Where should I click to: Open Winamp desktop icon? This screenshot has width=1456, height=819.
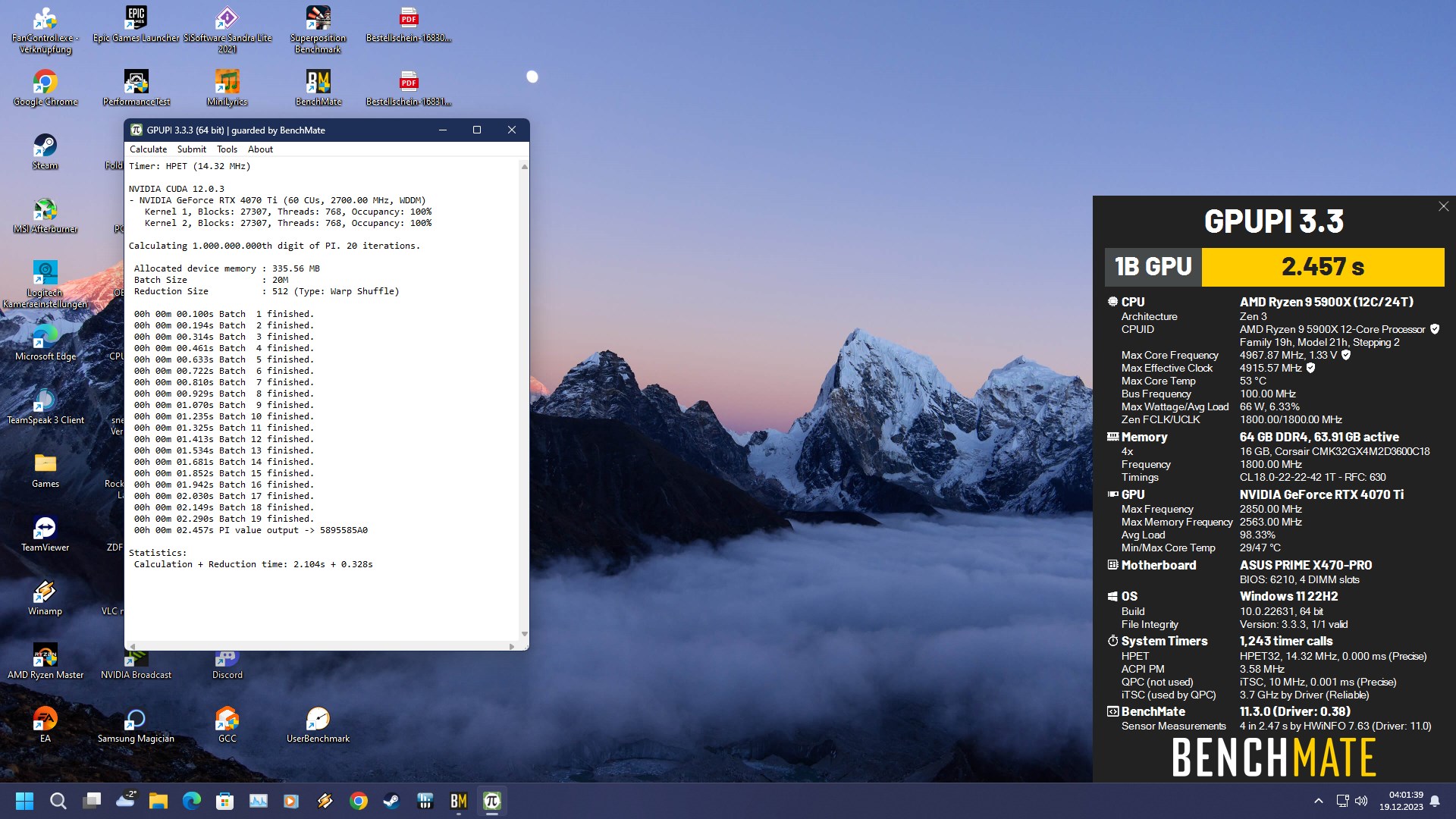(x=45, y=598)
